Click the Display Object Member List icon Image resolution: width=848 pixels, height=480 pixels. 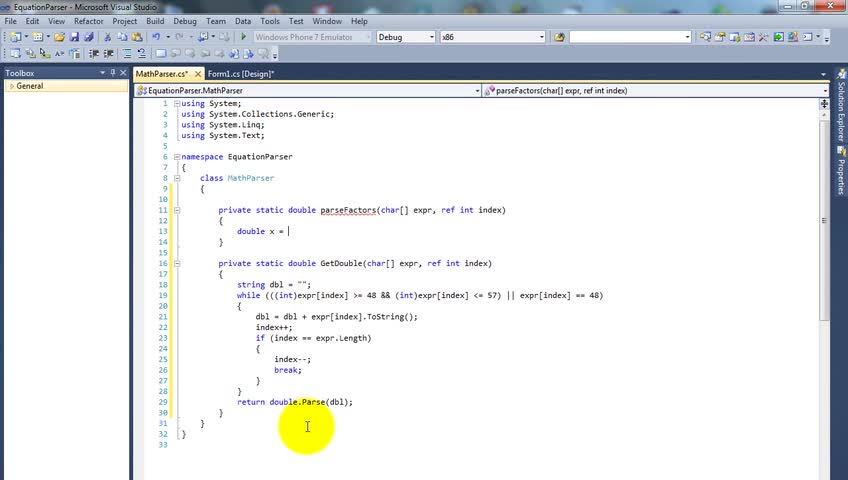click(x=15, y=54)
